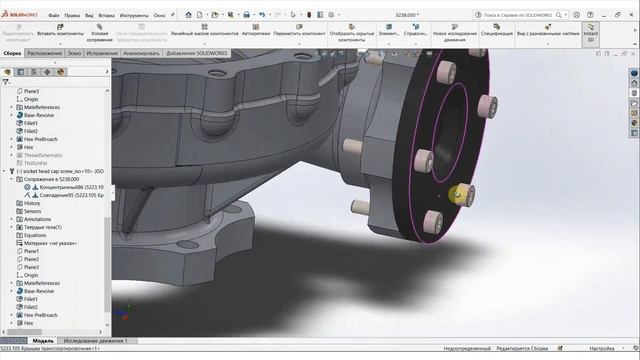The height and width of the screenshot is (360, 640).
Task: Click Условия сопряжения mate icon
Action: [x=100, y=27]
